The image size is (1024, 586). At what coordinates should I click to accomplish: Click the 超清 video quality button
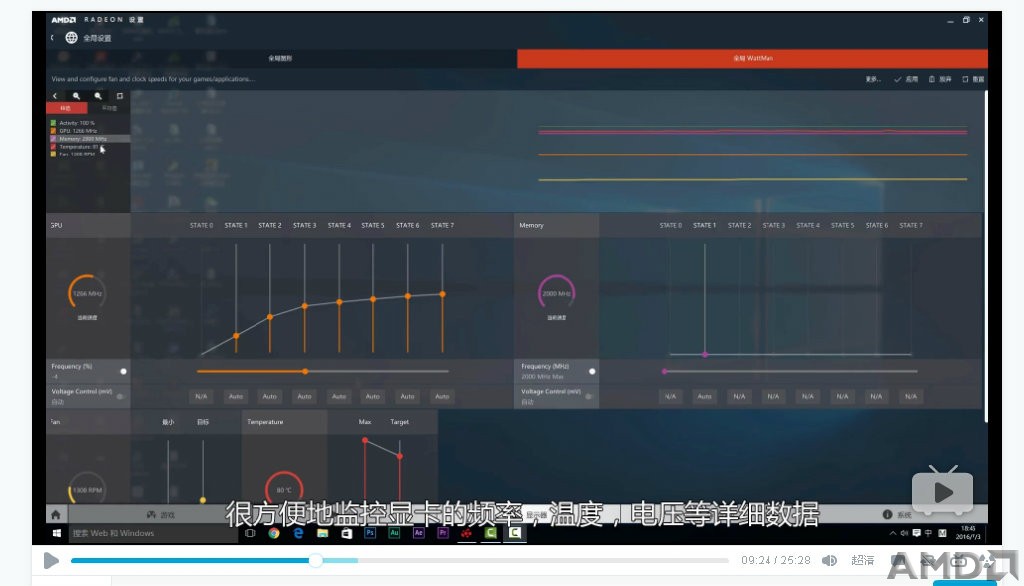[x=863, y=561]
